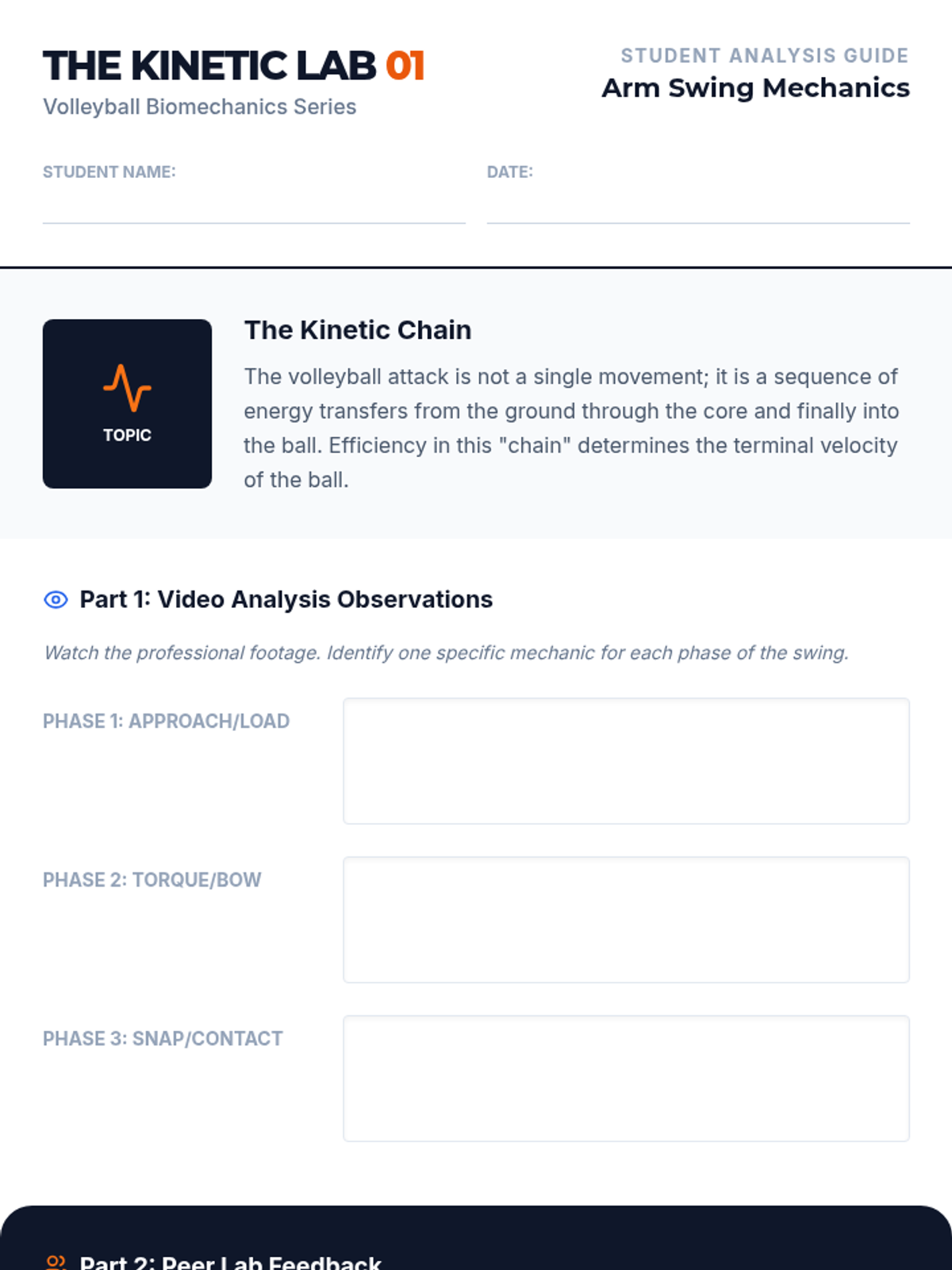Click Part 1: Video Analysis Observations heading
The image size is (952, 1270).
pos(286,600)
